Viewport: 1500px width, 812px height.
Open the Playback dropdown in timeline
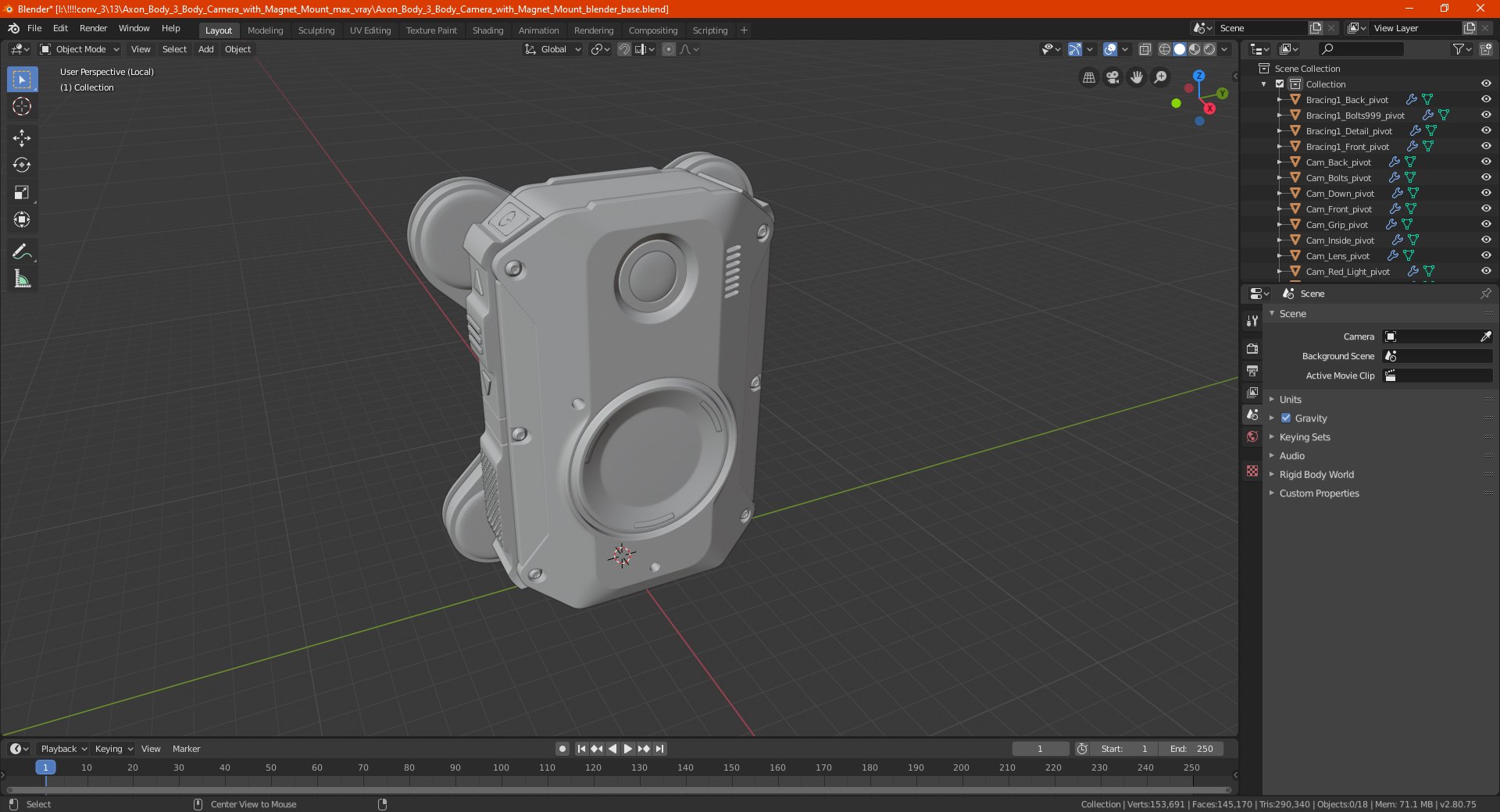coord(63,749)
